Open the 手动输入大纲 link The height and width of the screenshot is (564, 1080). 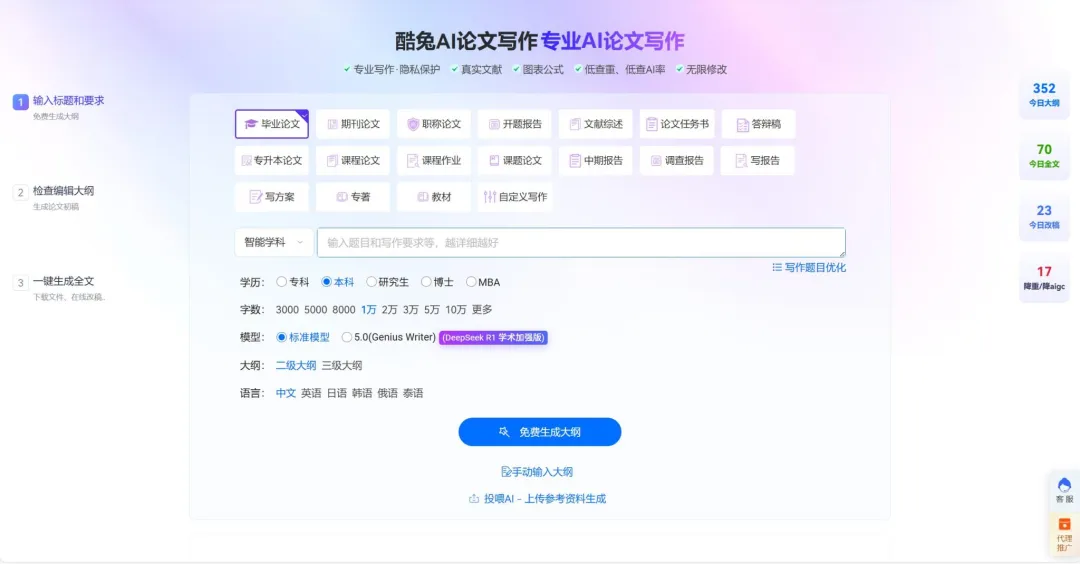tap(537, 472)
